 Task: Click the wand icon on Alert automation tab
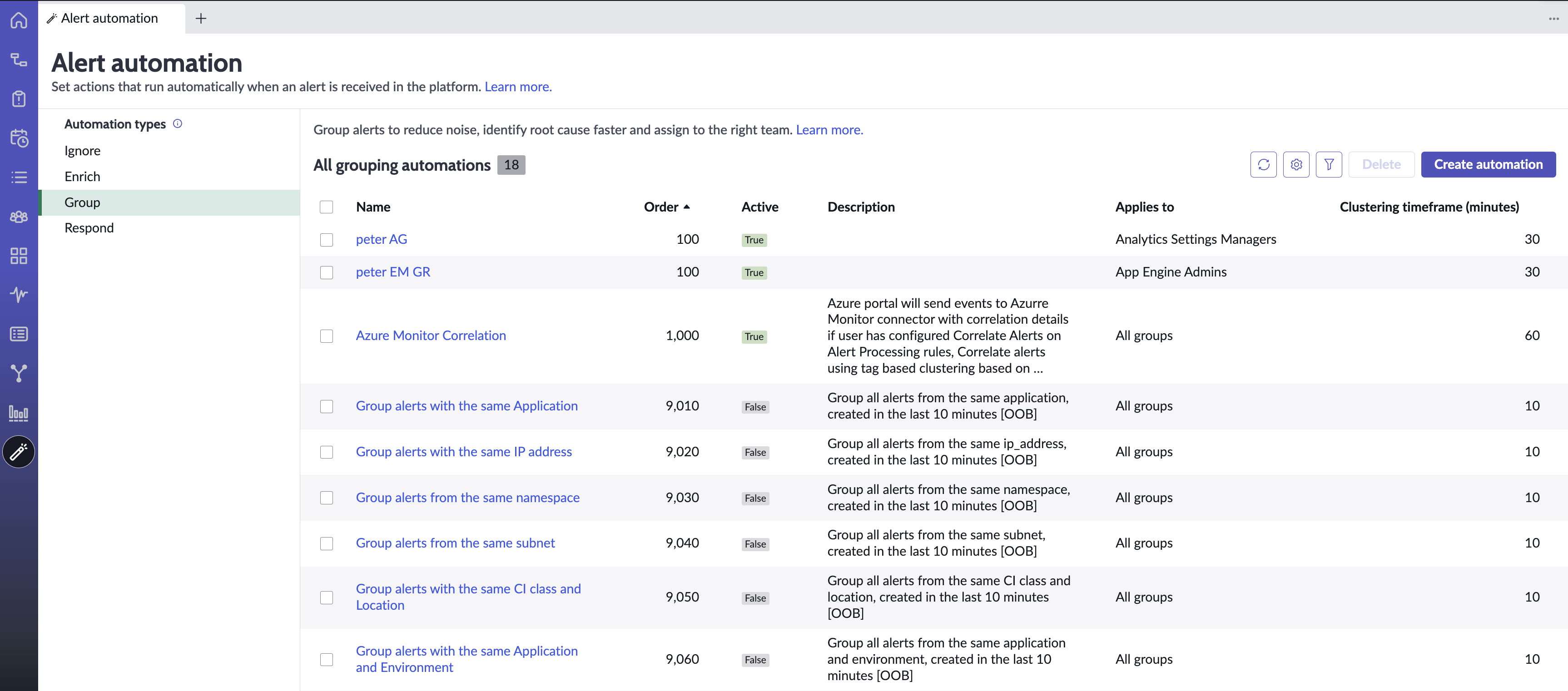tap(52, 19)
